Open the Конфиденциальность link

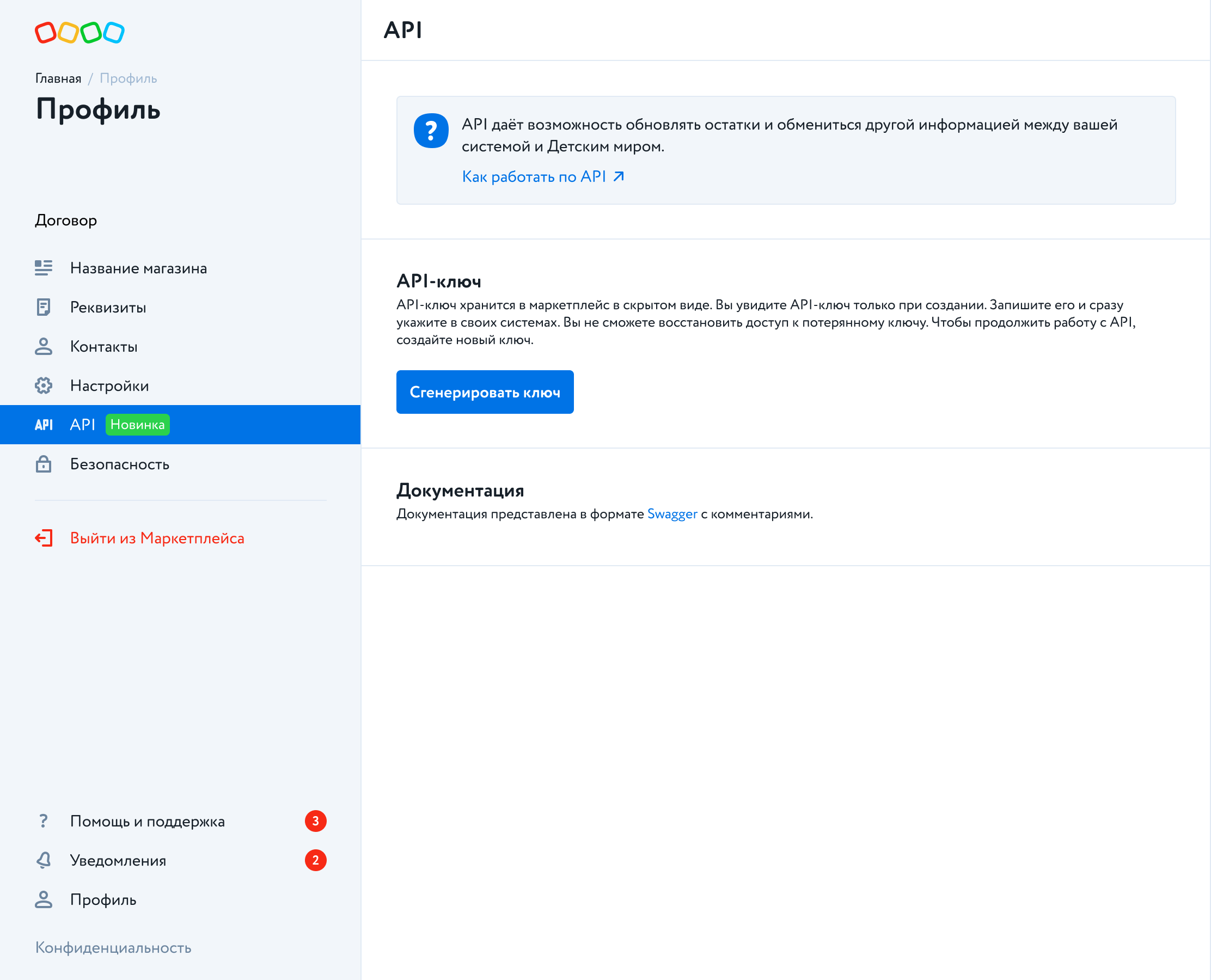113,947
